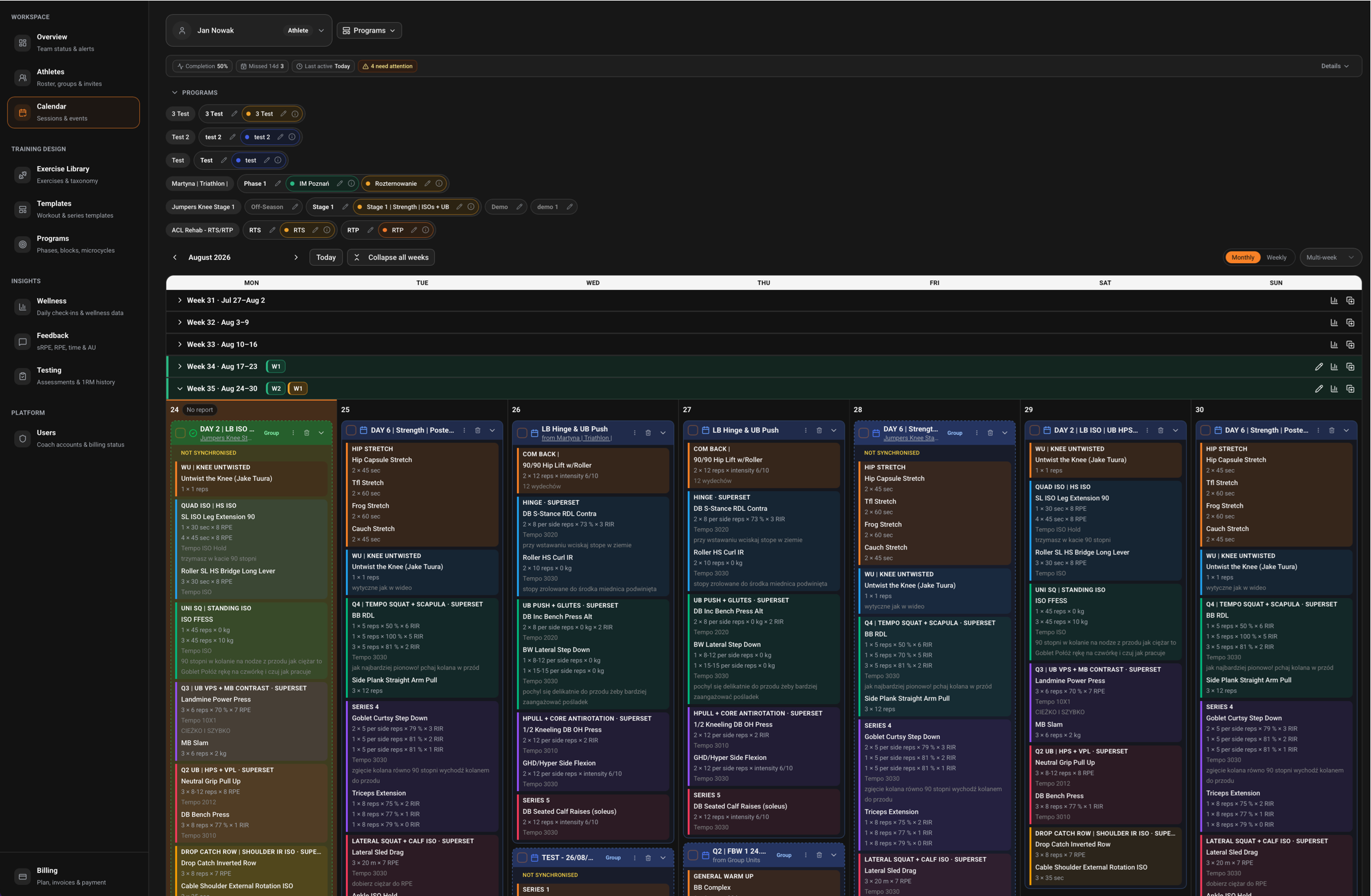
Task: Edit the Demo block pencil
Action: point(520,207)
